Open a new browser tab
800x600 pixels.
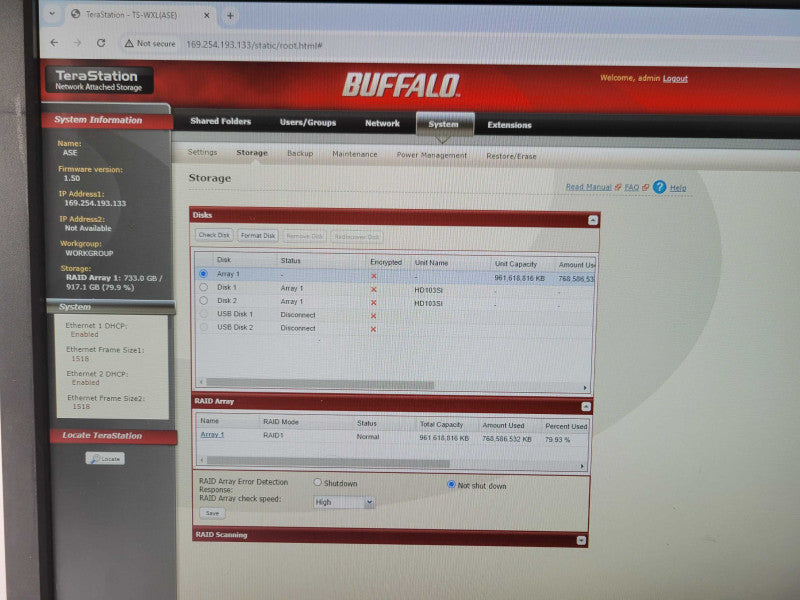pos(230,16)
